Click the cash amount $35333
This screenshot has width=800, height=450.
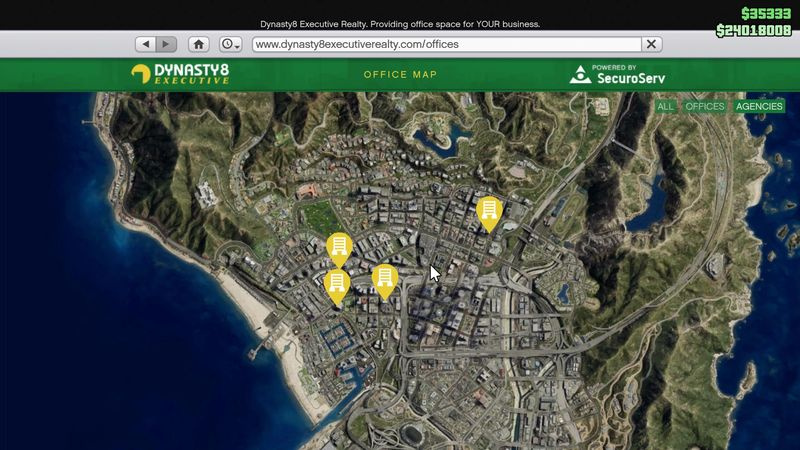tap(766, 13)
